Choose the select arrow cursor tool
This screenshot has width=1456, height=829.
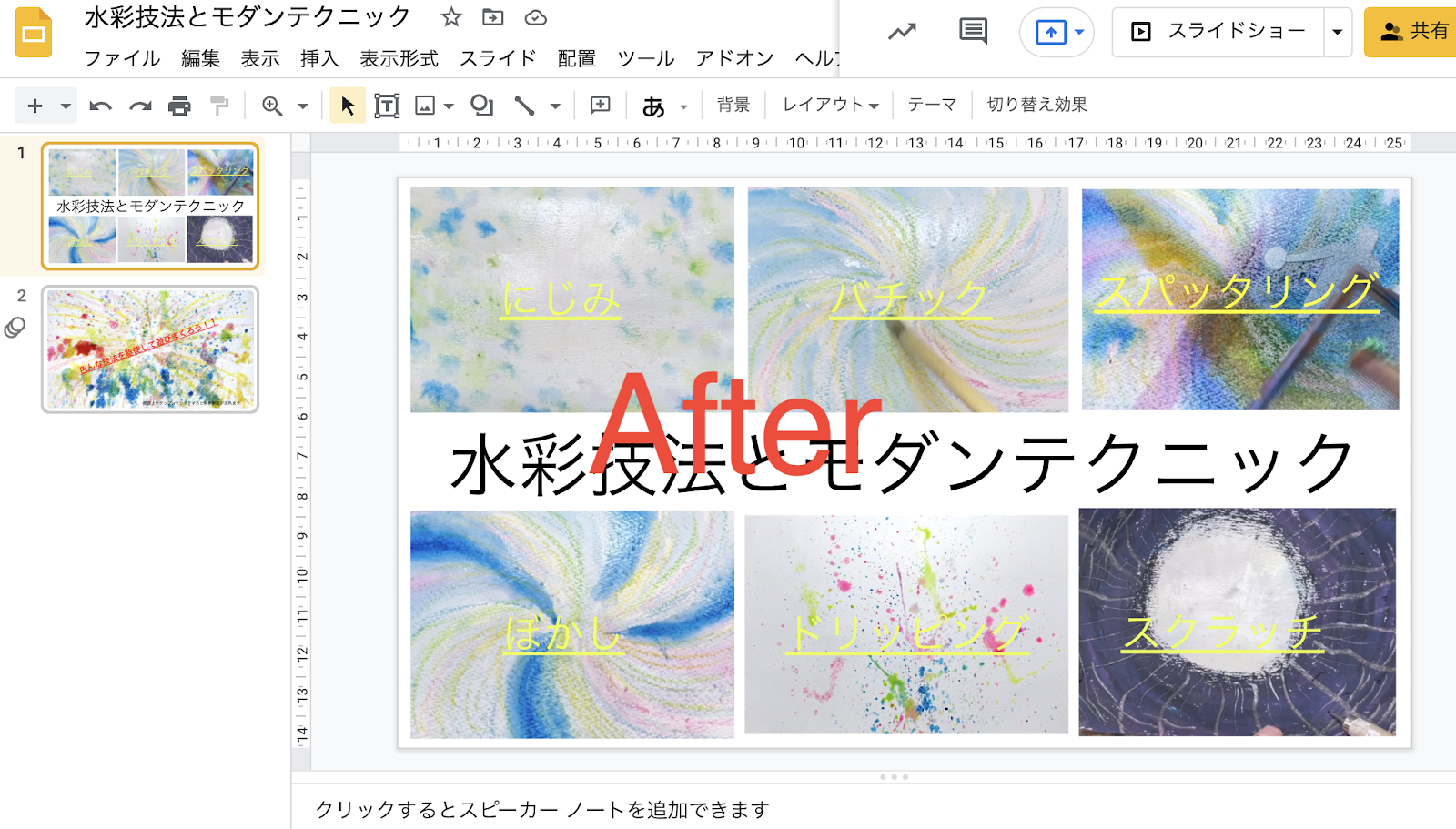[348, 106]
